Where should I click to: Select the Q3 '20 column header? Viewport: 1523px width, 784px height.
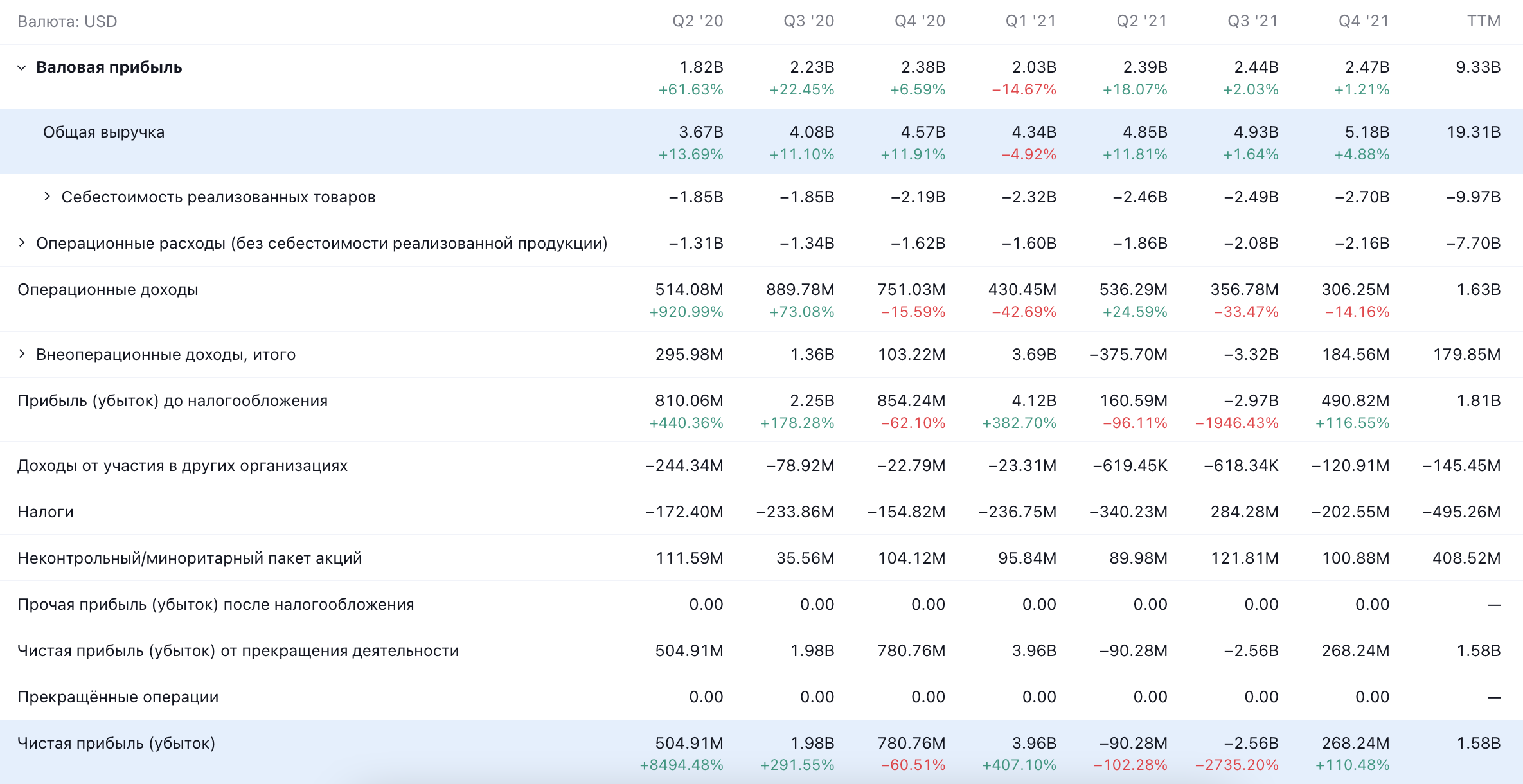pyautogui.click(x=809, y=21)
